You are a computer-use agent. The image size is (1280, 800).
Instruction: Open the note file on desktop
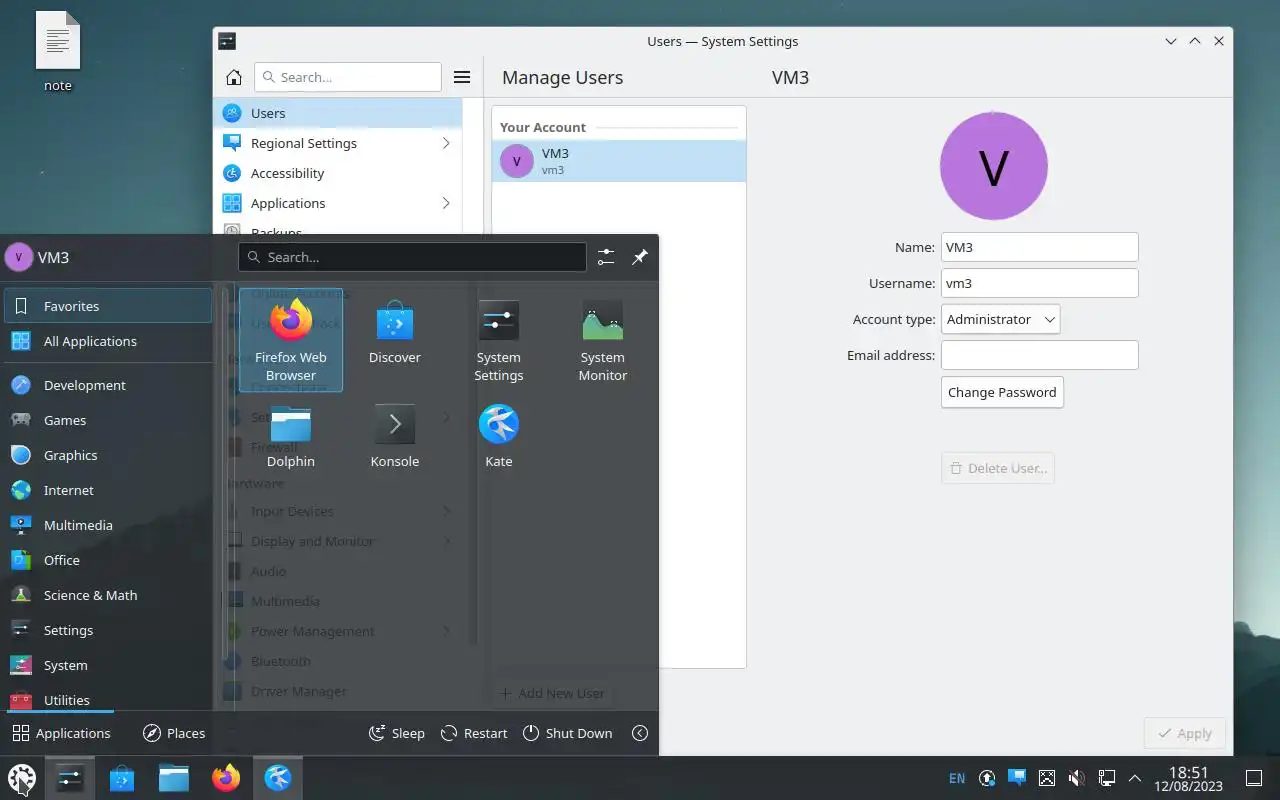point(58,53)
